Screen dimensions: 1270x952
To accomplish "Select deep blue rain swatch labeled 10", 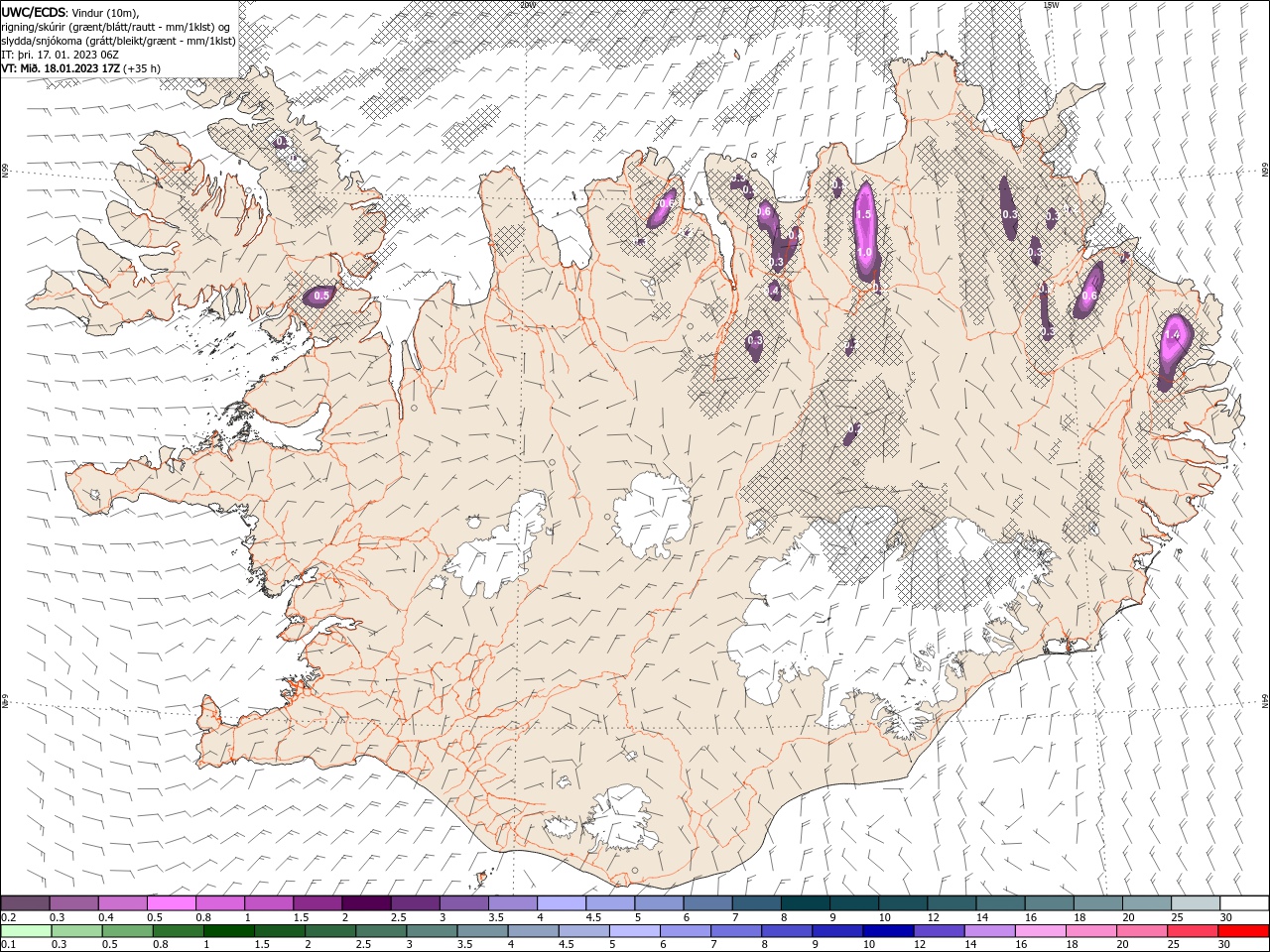I will (x=887, y=931).
